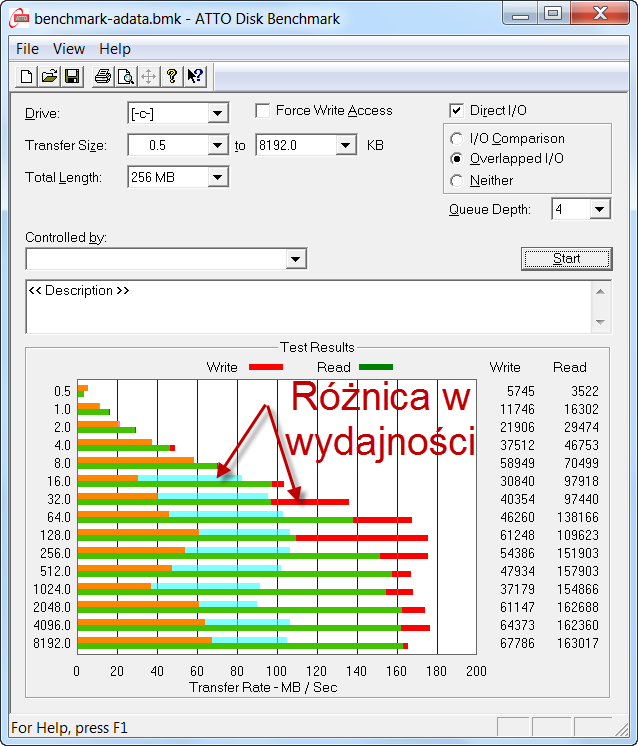
Task: Expand the Drive dropdown showing [-c-]
Action: click(x=217, y=113)
